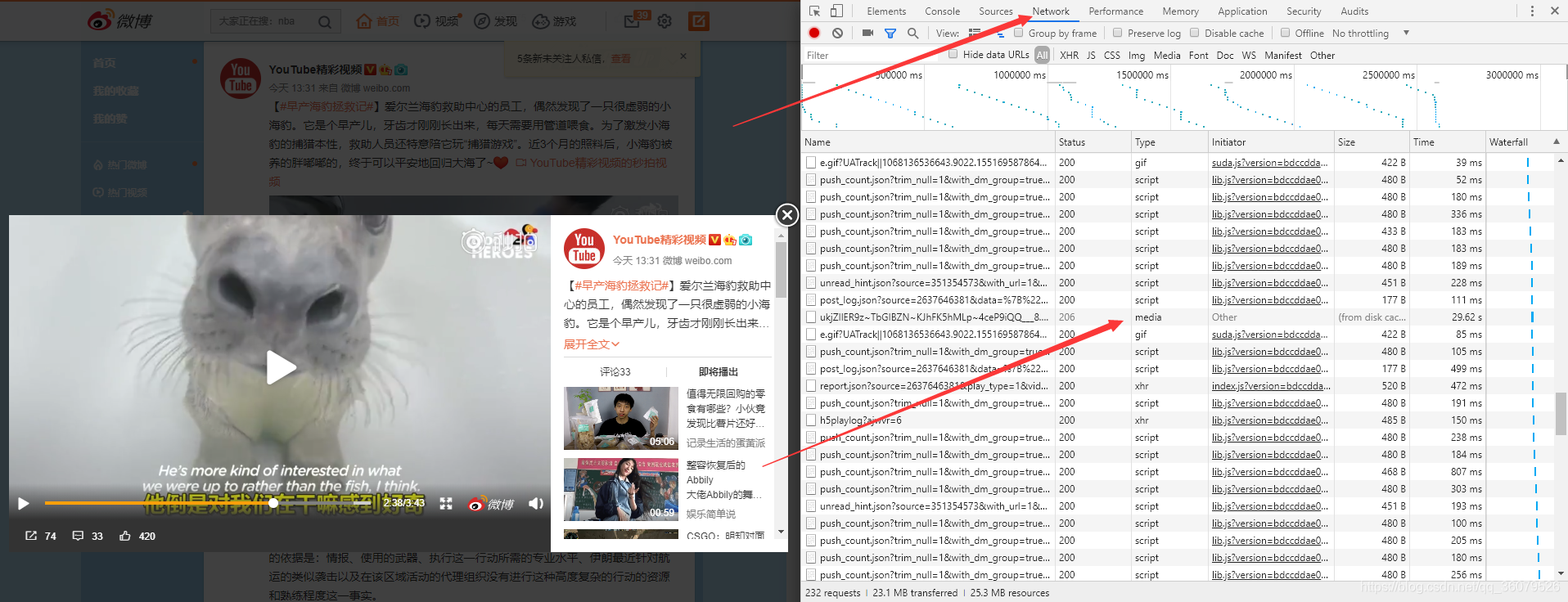The height and width of the screenshot is (602, 1568).
Task: Enter fullscreen in the video player
Action: [x=446, y=503]
